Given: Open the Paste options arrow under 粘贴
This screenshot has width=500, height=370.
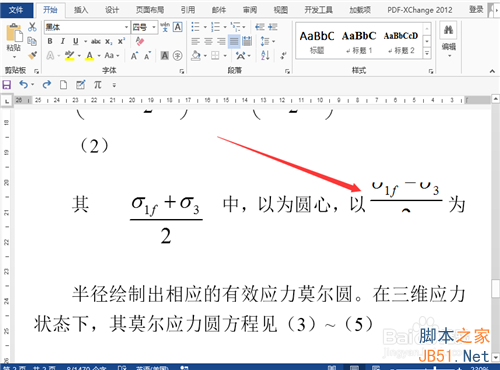Looking at the screenshot, I should pos(14,57).
